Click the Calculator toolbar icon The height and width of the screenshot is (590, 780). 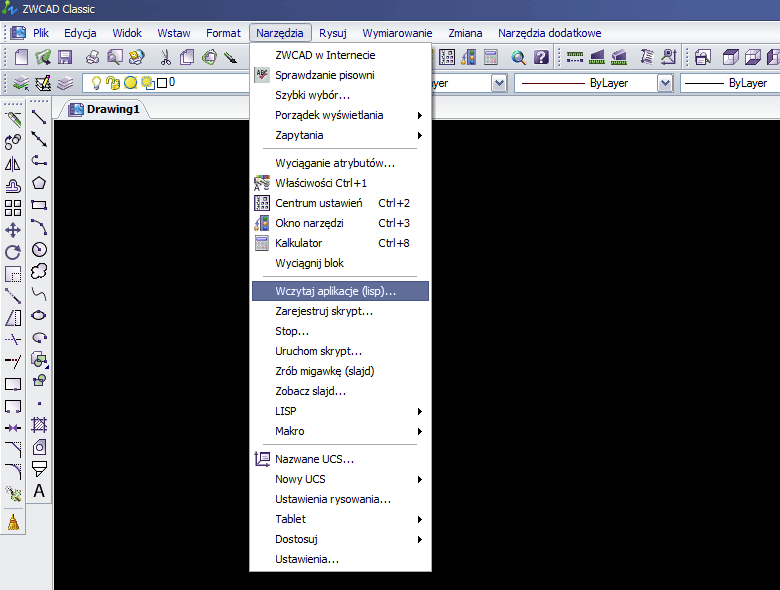coord(490,57)
